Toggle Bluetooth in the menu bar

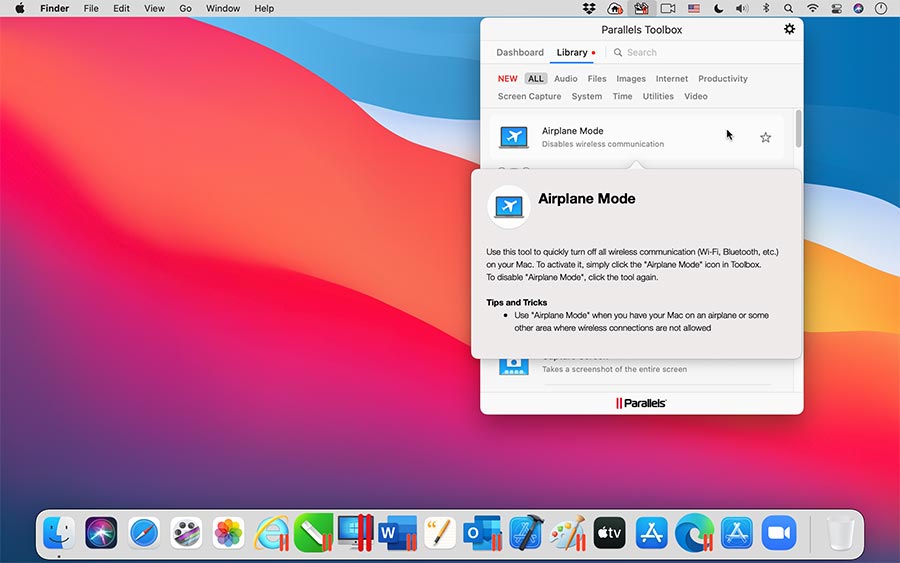(766, 8)
